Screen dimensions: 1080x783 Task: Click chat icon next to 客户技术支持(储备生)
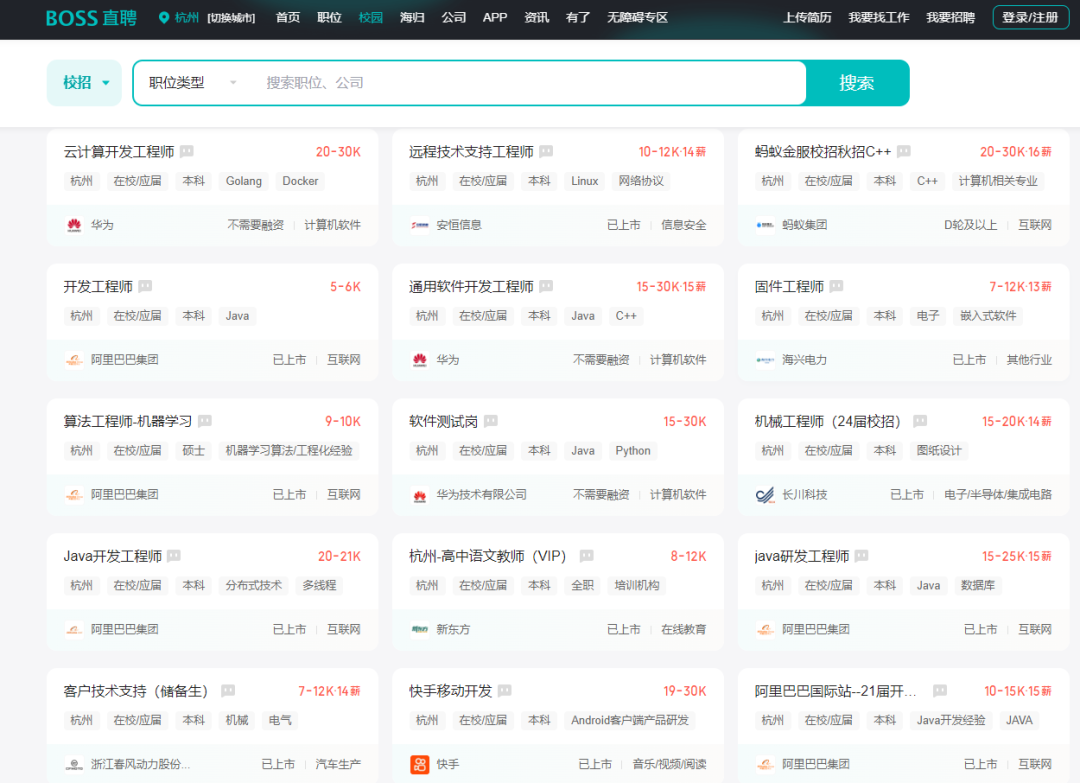click(x=228, y=691)
